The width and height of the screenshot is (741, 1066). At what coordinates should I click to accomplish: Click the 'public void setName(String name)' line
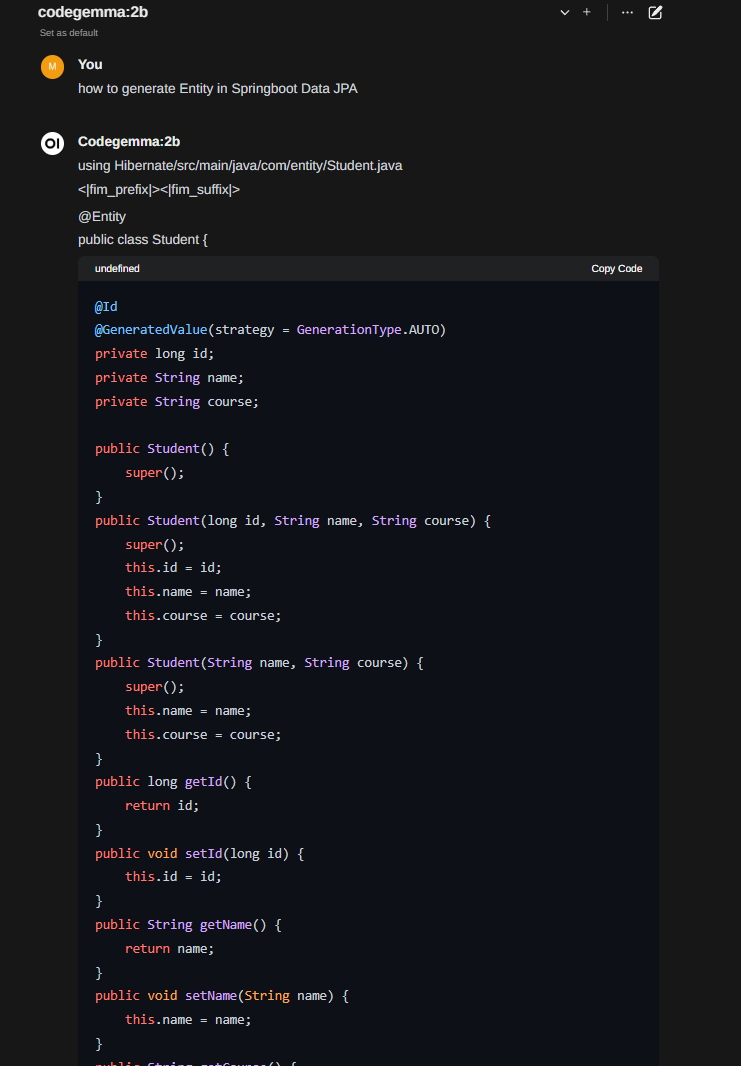[x=222, y=996]
